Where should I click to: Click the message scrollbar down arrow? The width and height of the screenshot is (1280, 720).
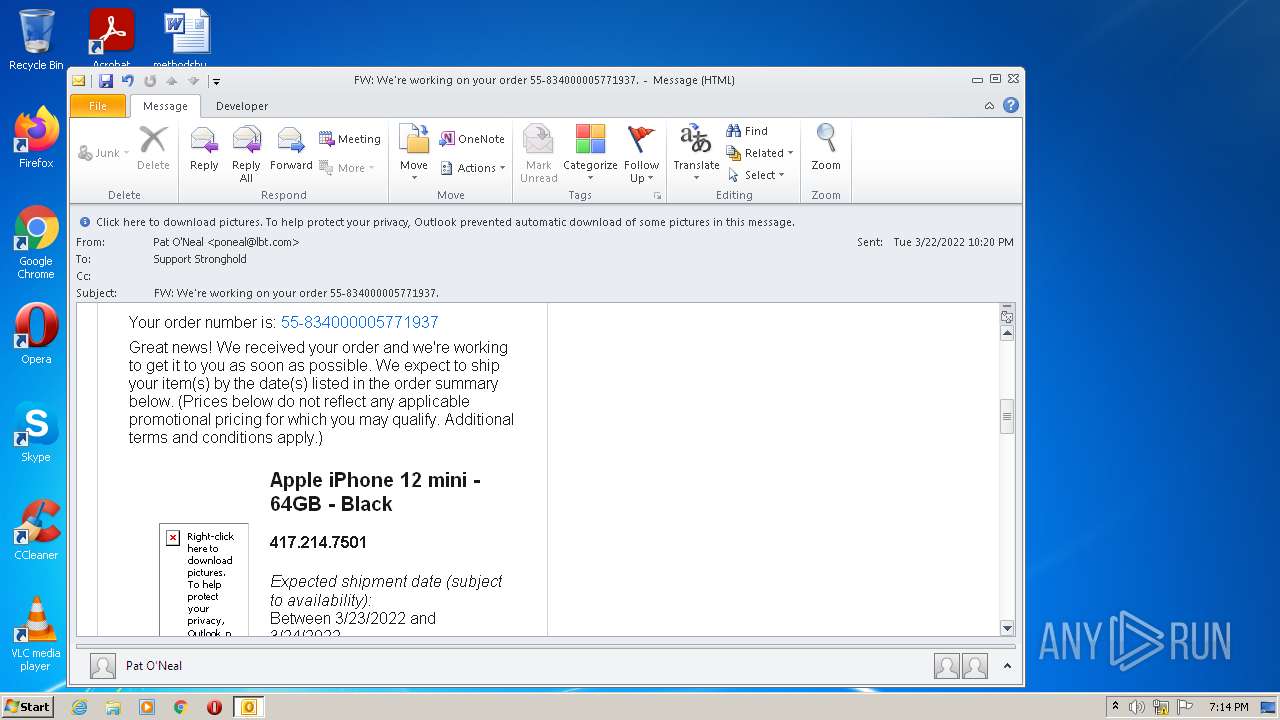coord(1007,628)
